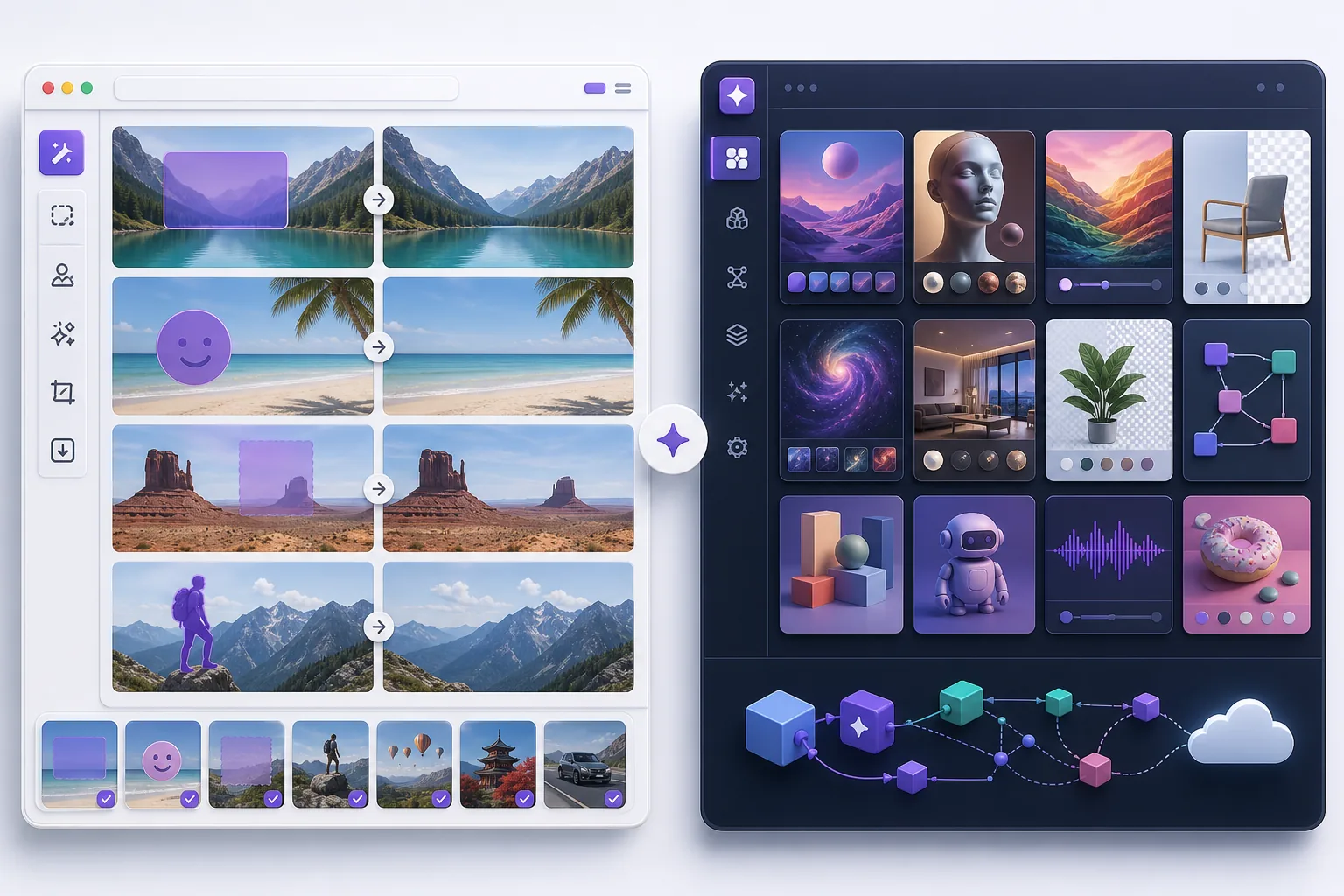
Task: Toggle the checkbox on the hiker on rock thumbnail
Action: click(x=357, y=798)
